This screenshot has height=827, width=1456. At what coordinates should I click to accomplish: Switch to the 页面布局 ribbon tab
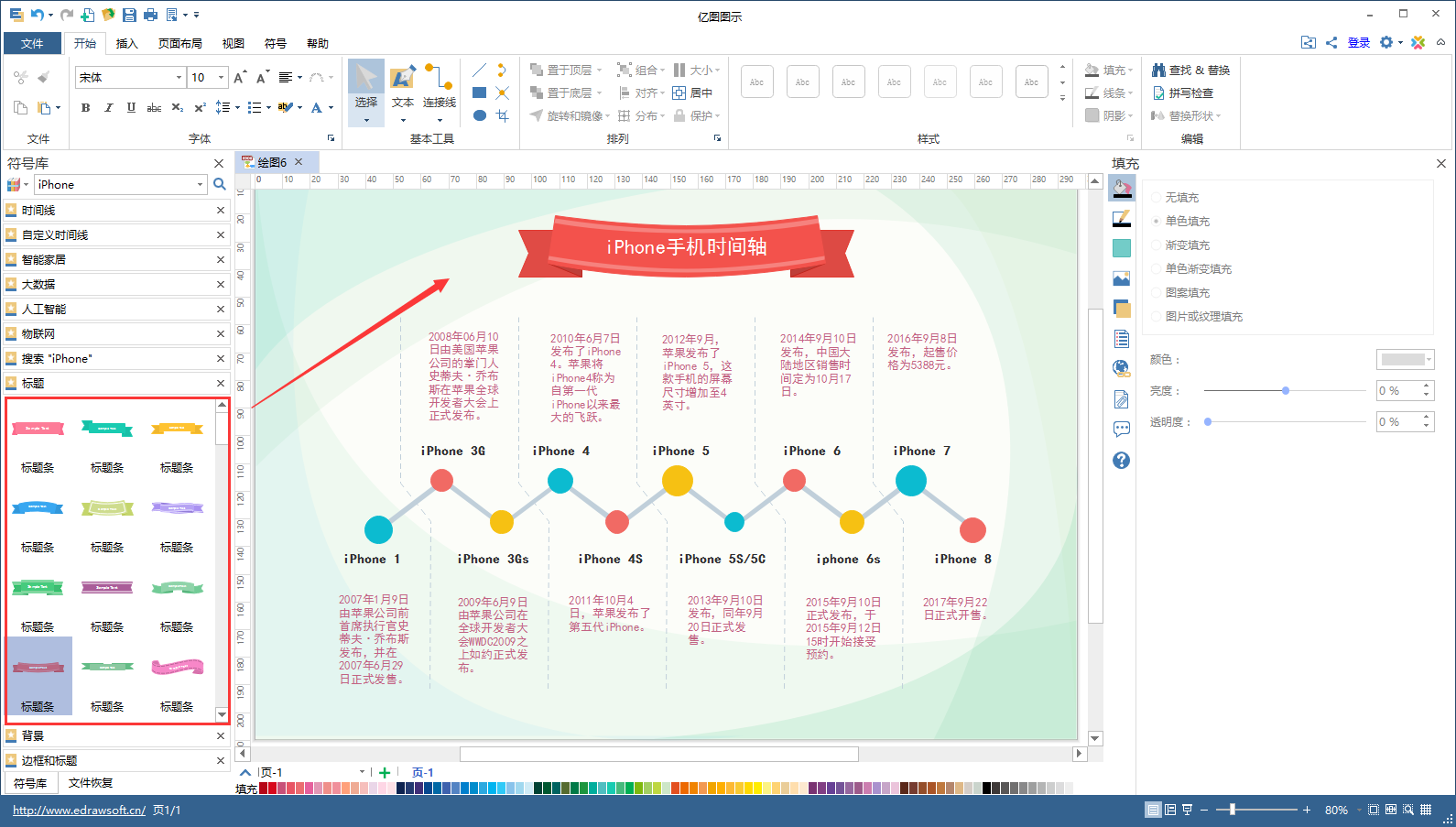[x=179, y=43]
